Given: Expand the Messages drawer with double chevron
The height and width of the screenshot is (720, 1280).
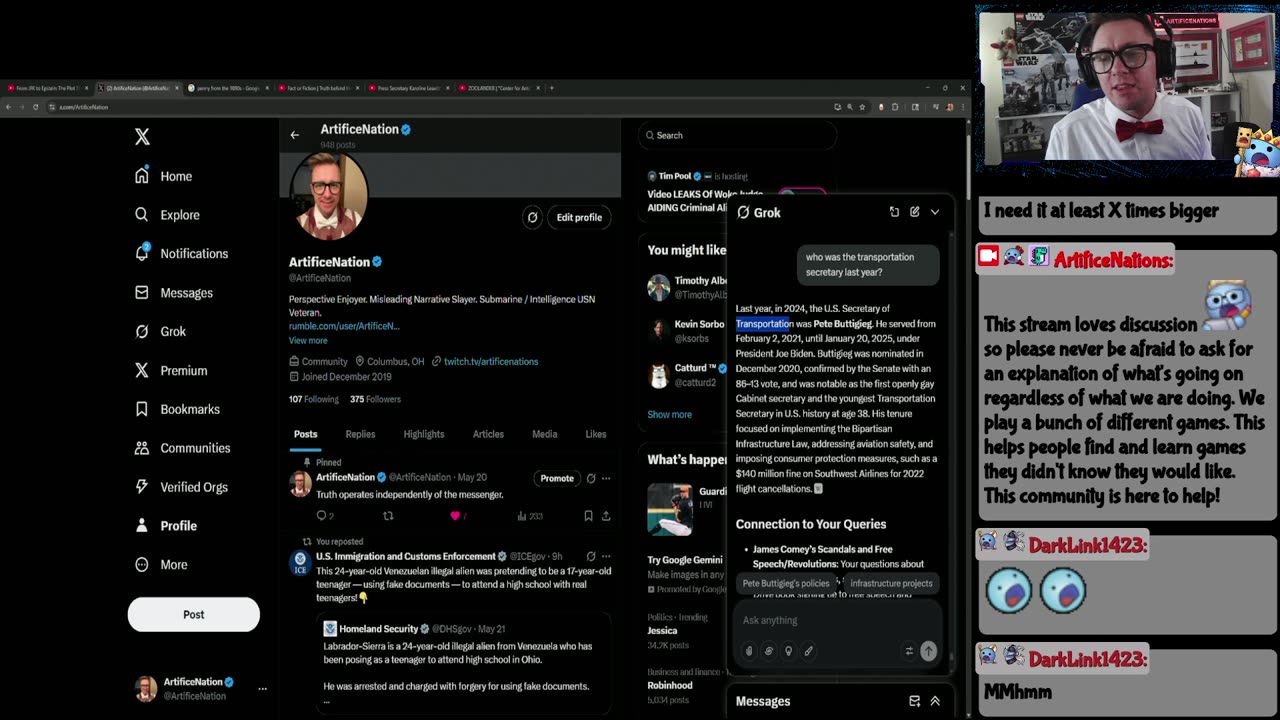Looking at the screenshot, I should (x=935, y=701).
